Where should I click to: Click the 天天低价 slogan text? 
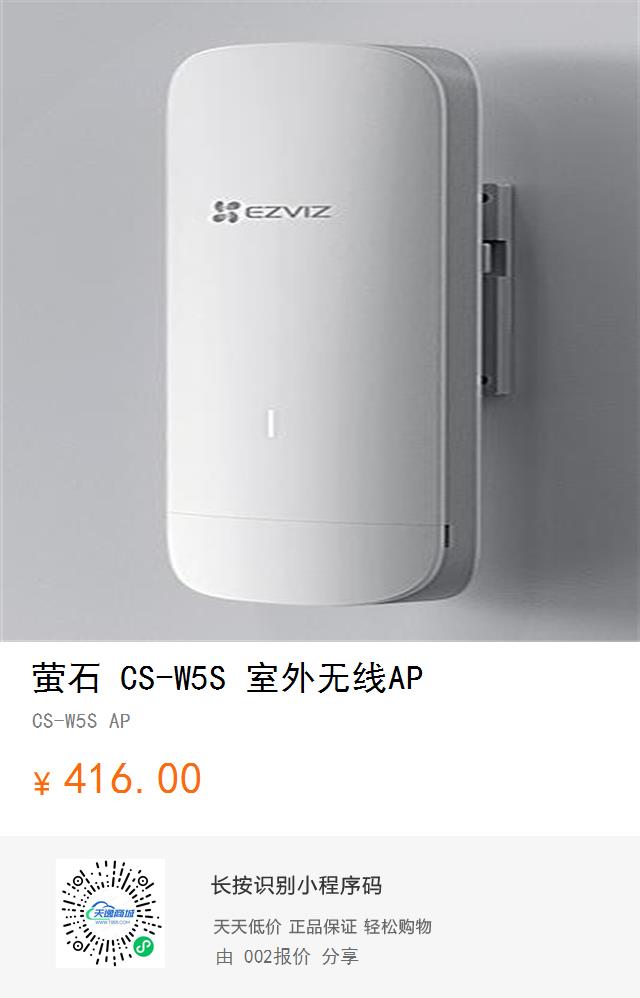point(247,926)
